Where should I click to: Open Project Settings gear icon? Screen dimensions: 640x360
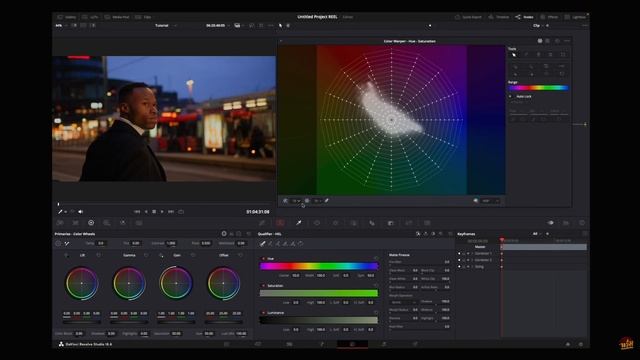pyautogui.click(x=581, y=344)
